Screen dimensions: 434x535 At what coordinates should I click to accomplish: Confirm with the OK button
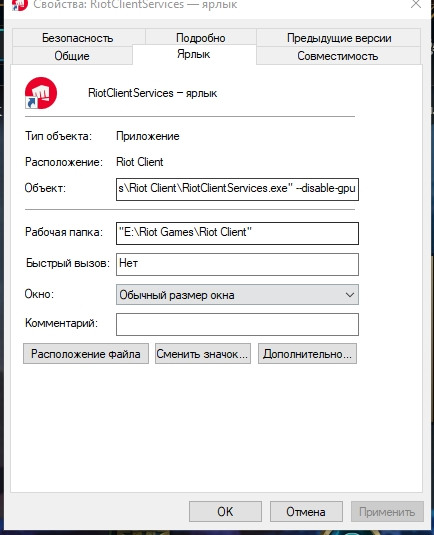[x=225, y=511]
